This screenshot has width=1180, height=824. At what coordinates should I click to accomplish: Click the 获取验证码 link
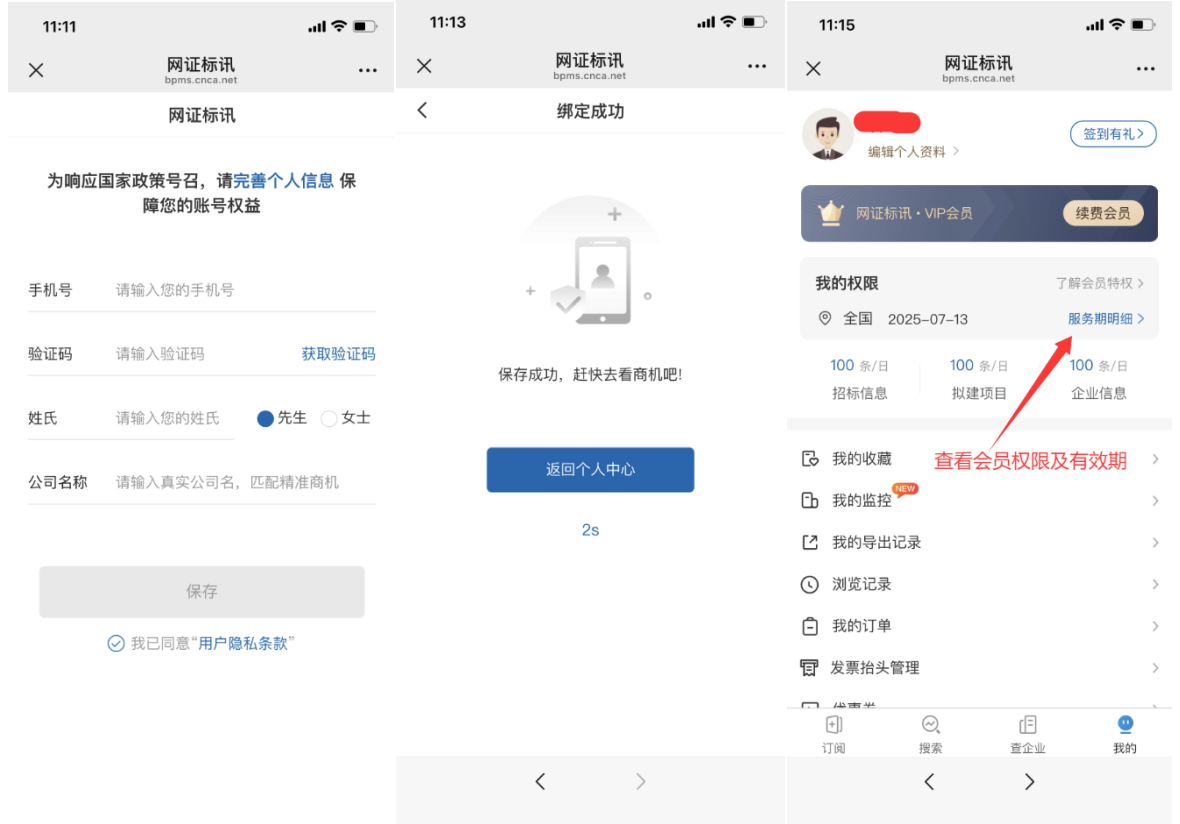[338, 354]
